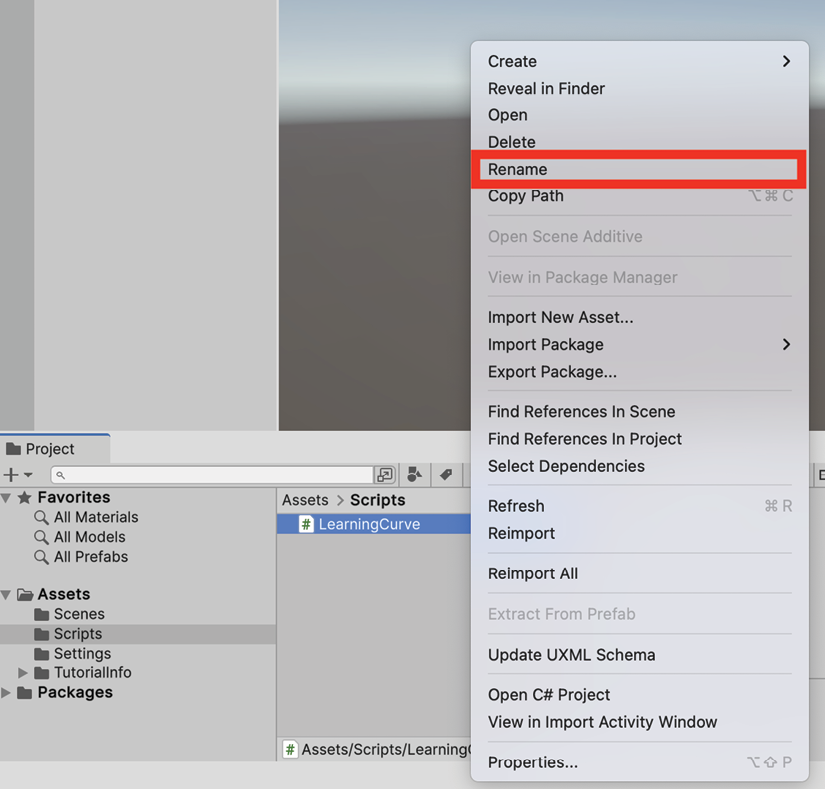Click the folder icon on the Project tab

click(13, 449)
